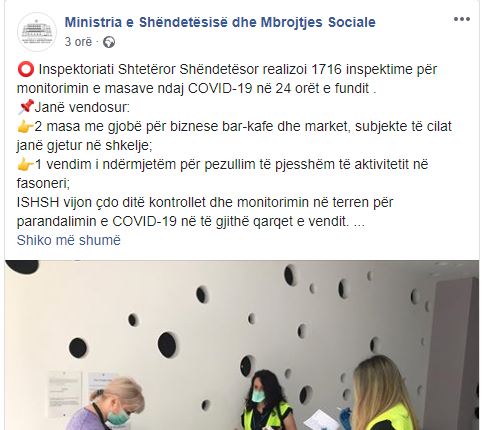484x430 pixels.
Task: Click pointing-hand emoji next to "1 vendim"
Action: point(25,164)
